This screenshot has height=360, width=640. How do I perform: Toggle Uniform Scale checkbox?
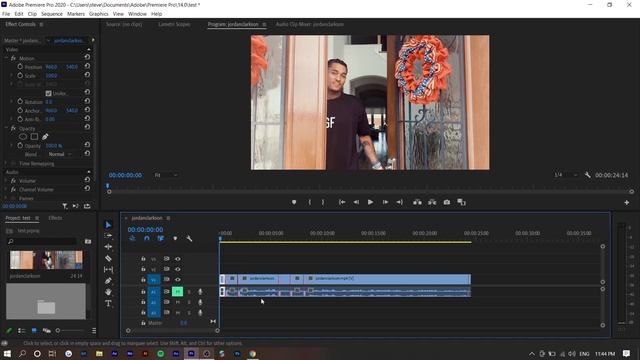click(49, 93)
